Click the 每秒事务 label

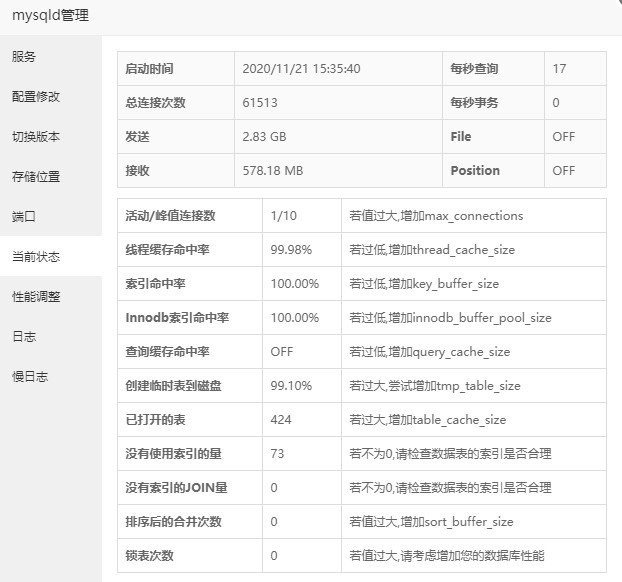(474, 103)
